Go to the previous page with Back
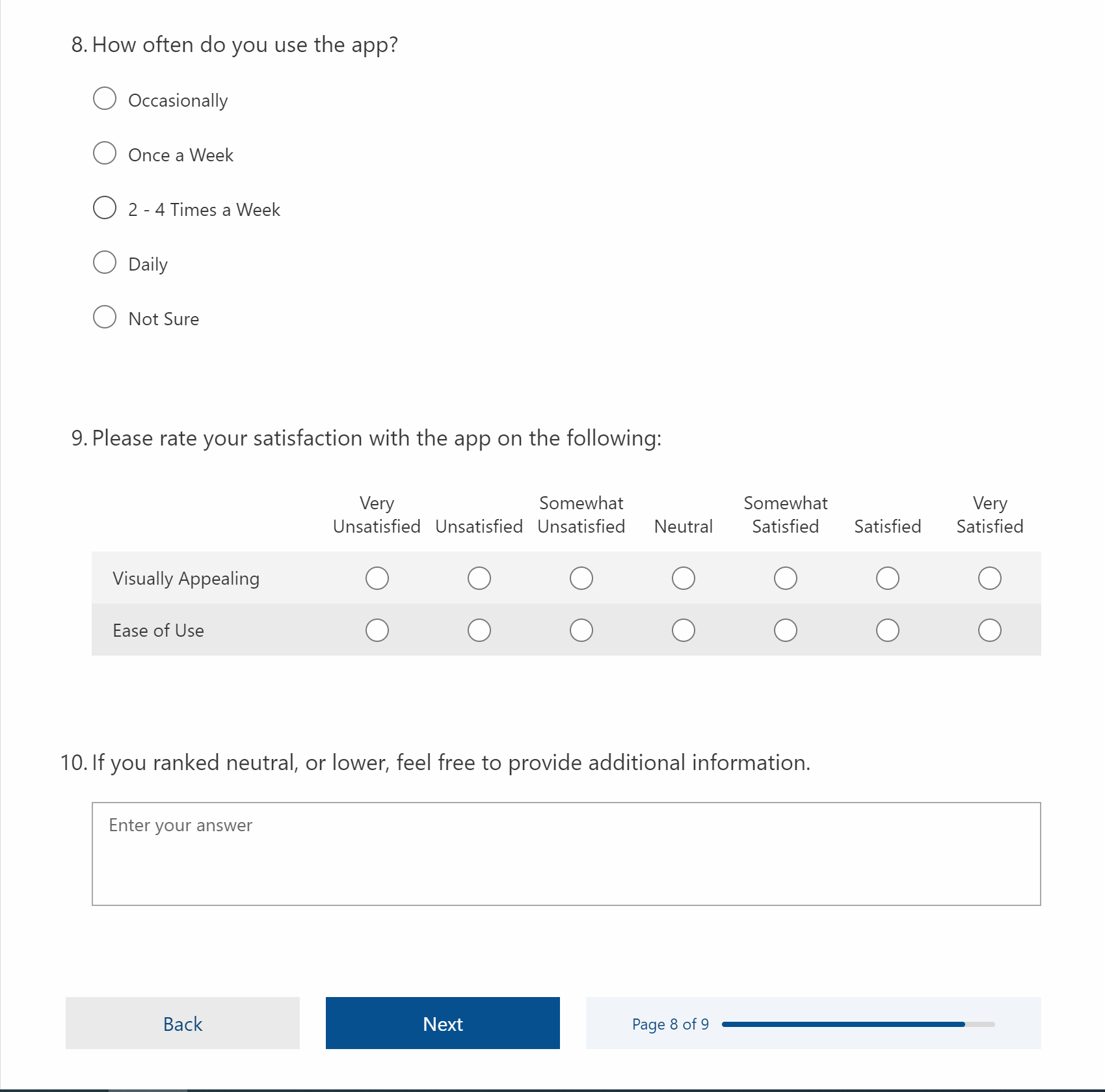1105x1092 pixels. pyautogui.click(x=183, y=1023)
